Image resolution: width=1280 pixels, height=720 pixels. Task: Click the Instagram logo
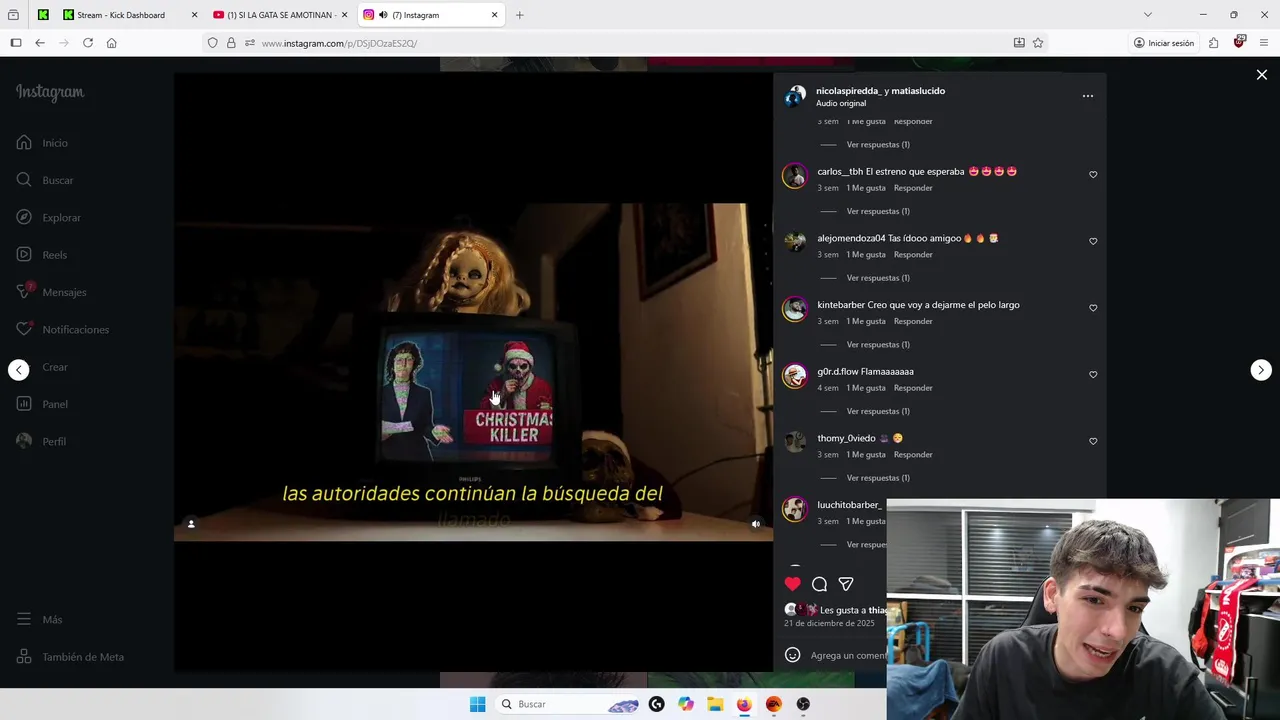point(50,92)
